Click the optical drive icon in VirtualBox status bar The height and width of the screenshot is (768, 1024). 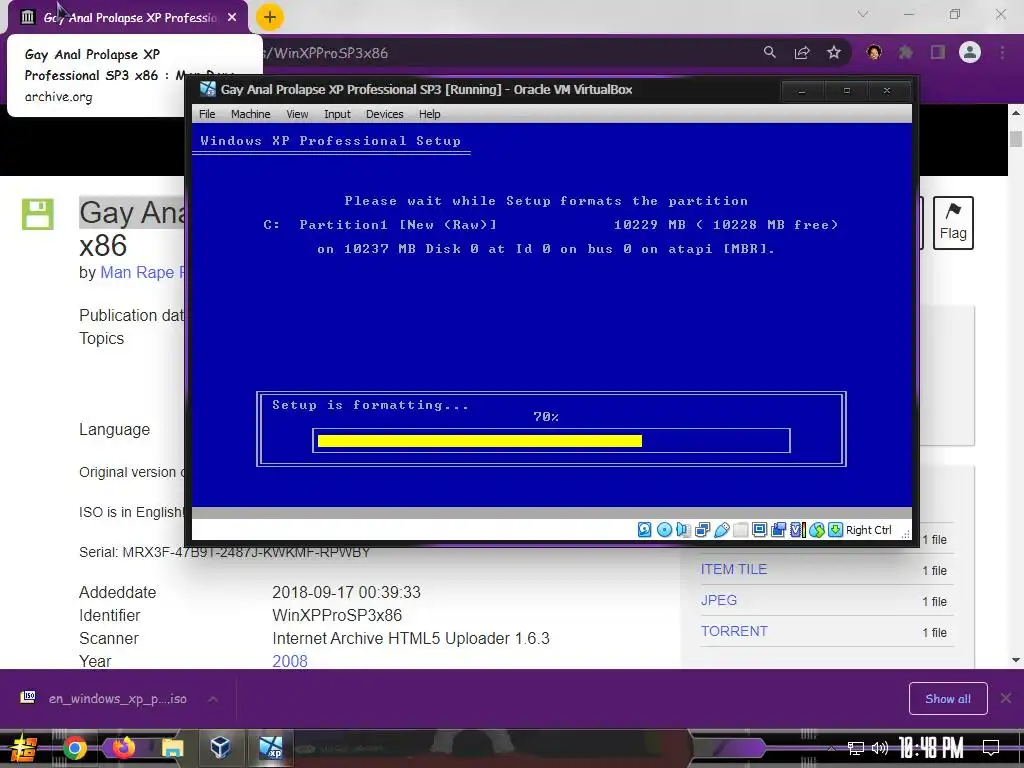[x=664, y=530]
